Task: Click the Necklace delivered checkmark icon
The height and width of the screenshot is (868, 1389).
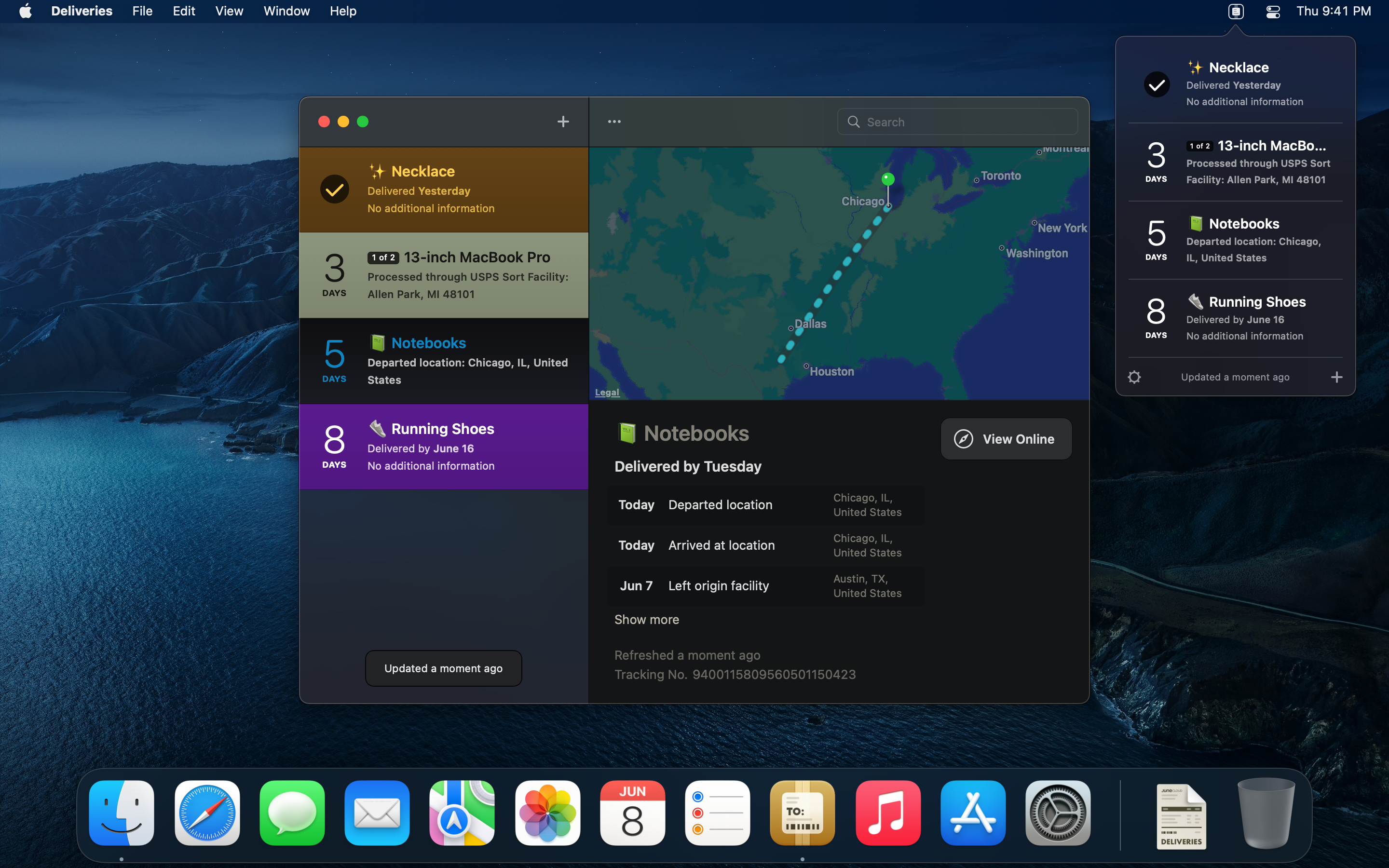Action: tap(334, 190)
